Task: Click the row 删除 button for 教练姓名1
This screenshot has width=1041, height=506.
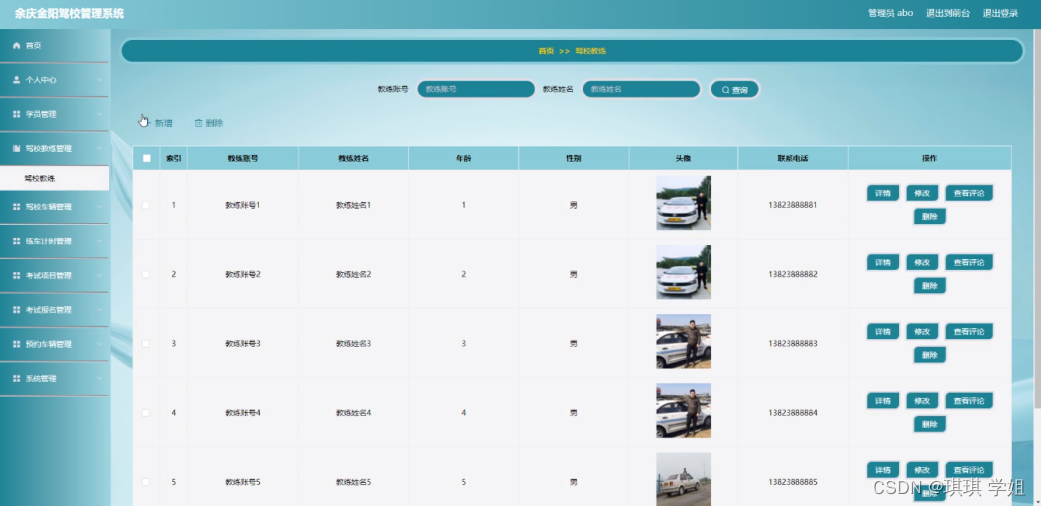Action: [929, 216]
